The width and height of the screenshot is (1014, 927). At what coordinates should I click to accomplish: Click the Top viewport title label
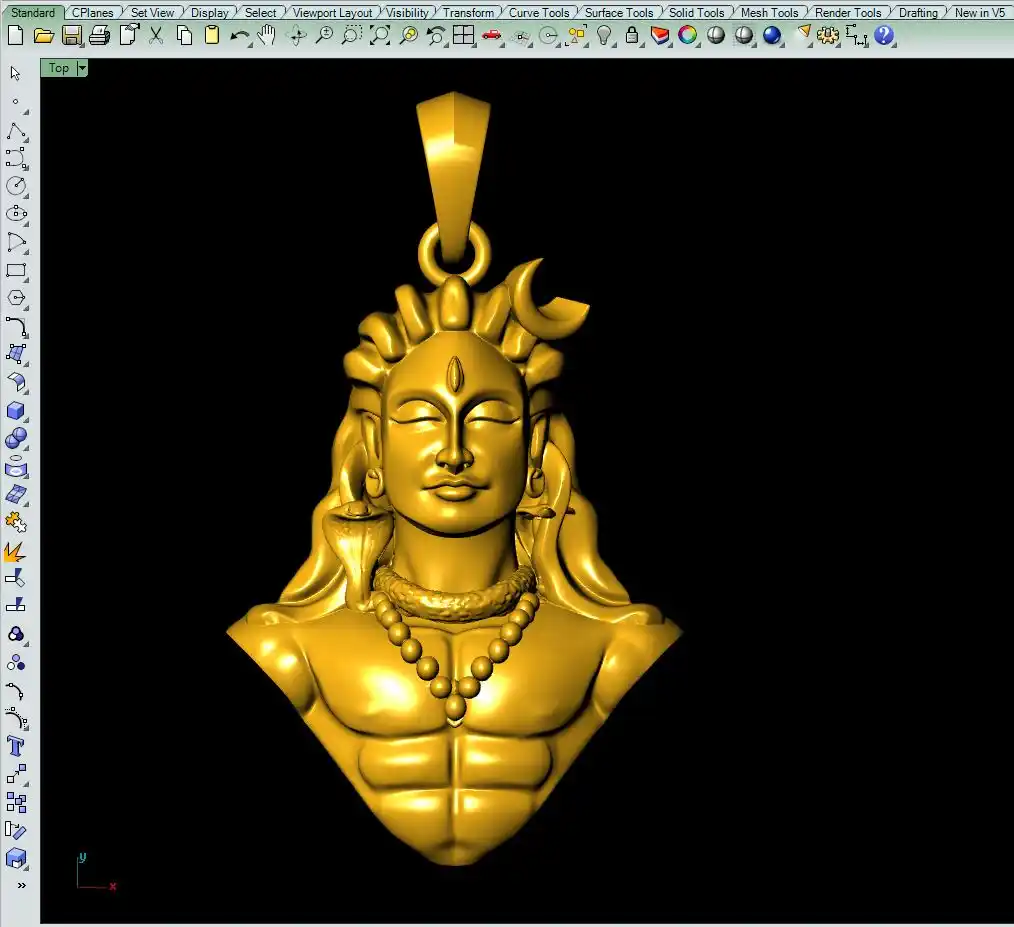(x=59, y=68)
